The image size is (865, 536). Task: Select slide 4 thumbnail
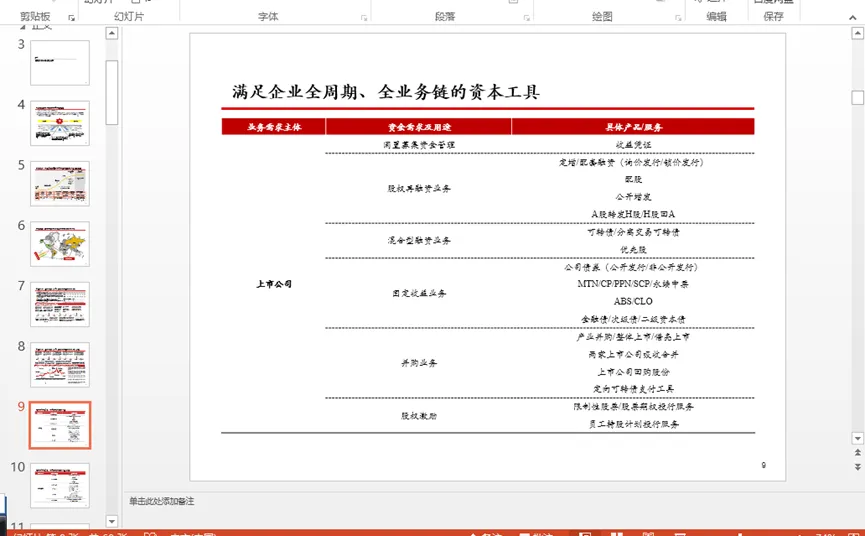pos(60,123)
